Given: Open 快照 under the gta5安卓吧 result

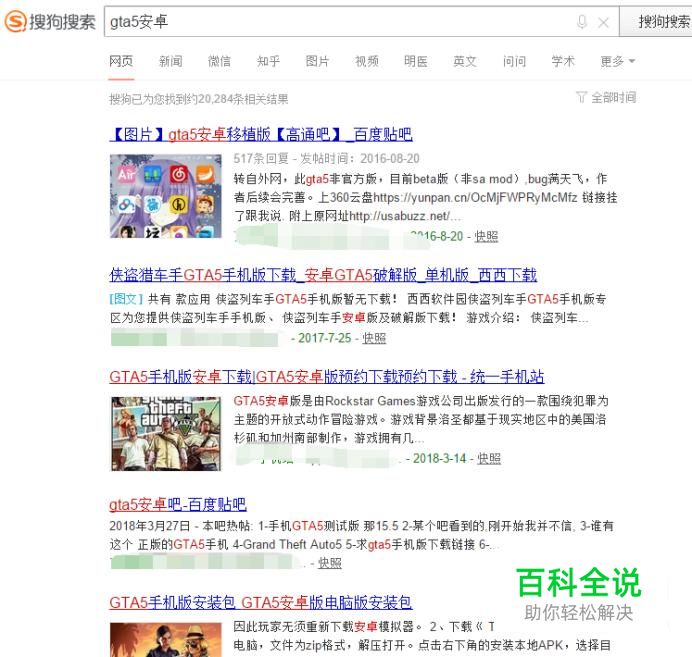Looking at the screenshot, I should (329, 563).
